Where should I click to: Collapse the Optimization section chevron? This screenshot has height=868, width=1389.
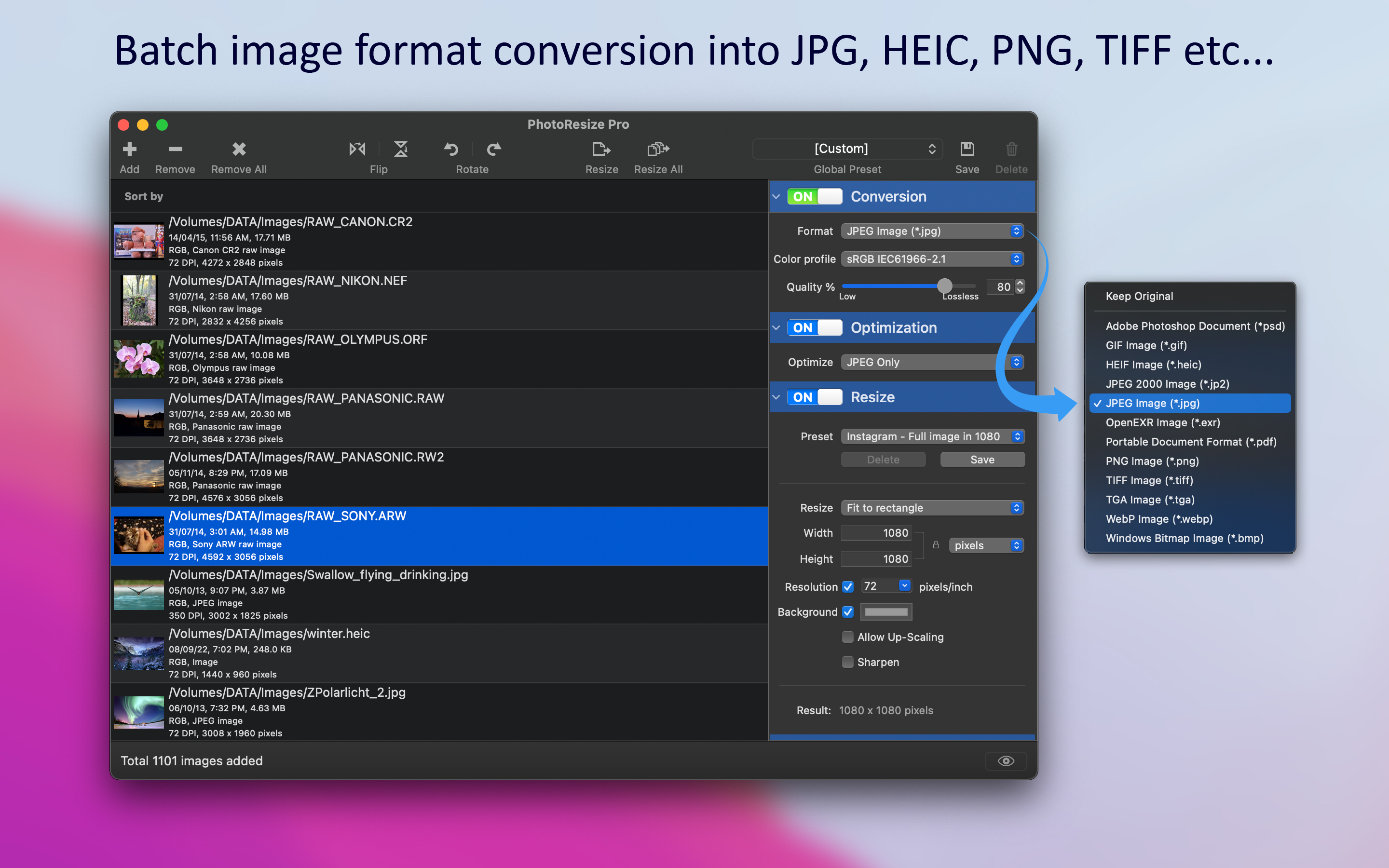pyautogui.click(x=776, y=328)
